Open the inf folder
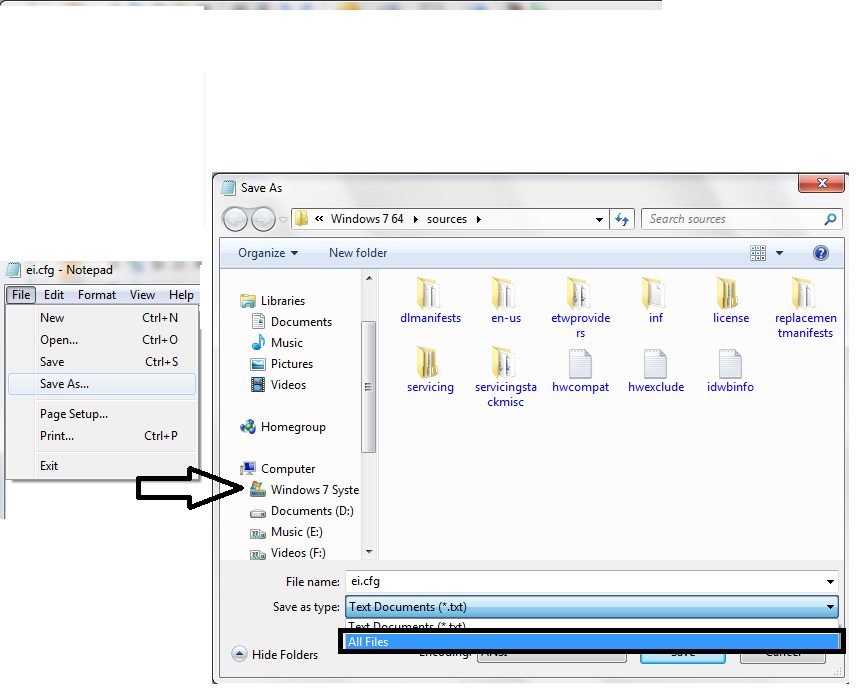 pos(655,301)
